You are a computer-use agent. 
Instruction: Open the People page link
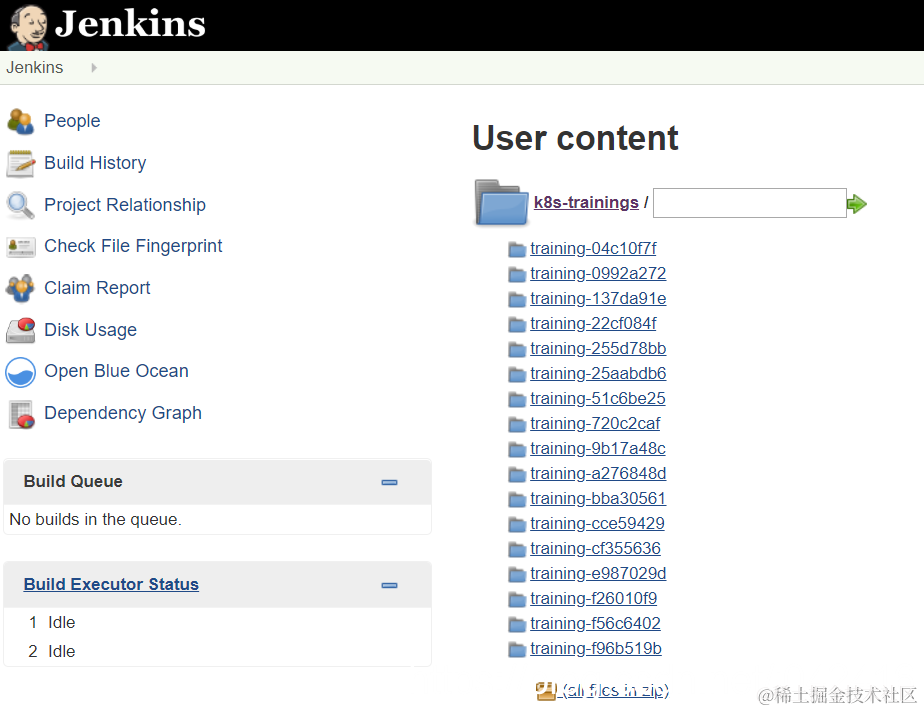click(x=72, y=121)
